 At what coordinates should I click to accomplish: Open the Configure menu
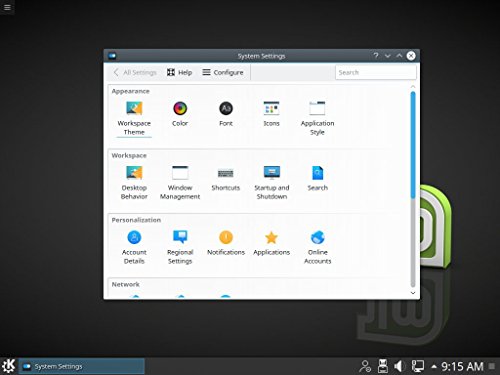[x=223, y=72]
